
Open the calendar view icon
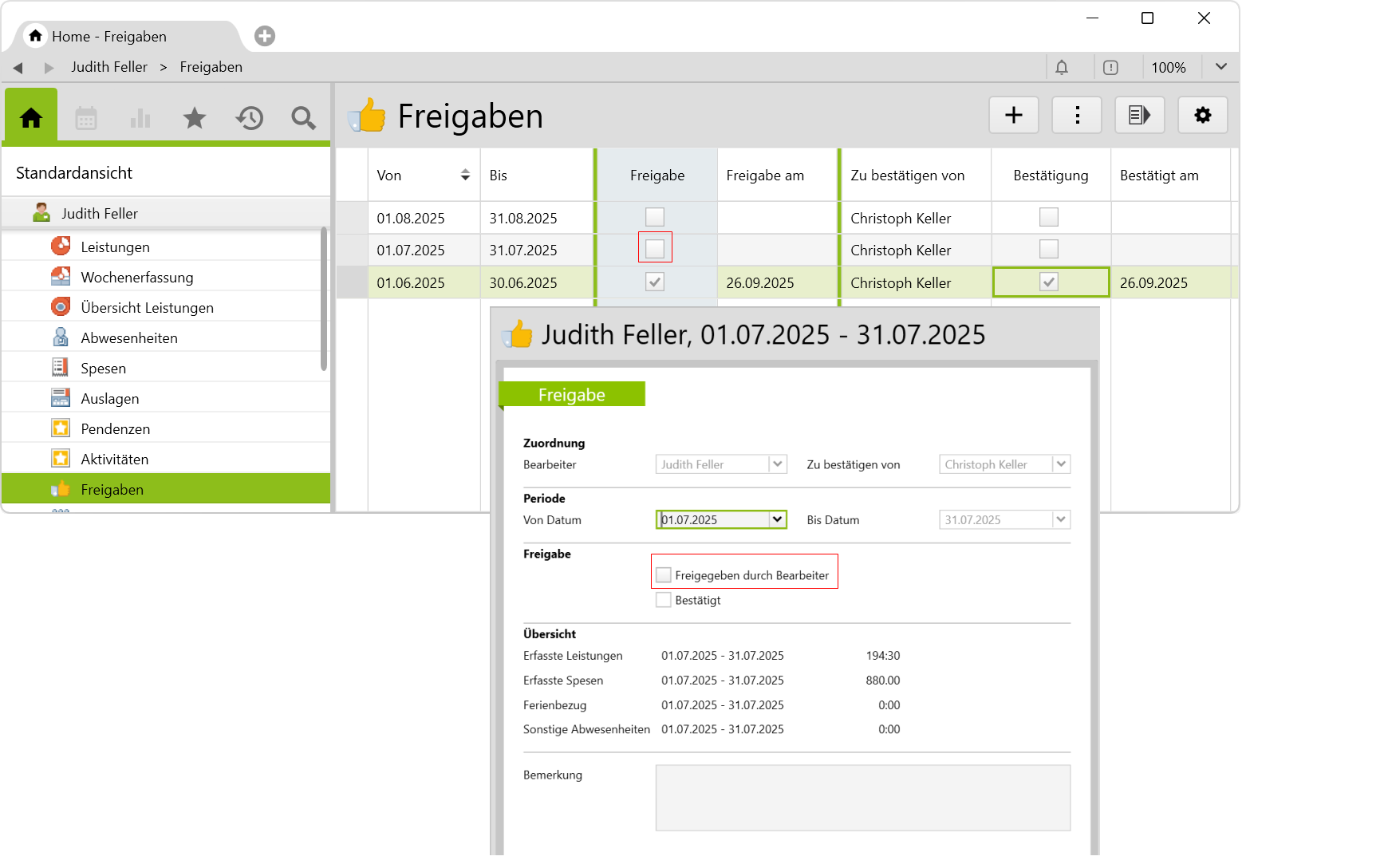86,118
